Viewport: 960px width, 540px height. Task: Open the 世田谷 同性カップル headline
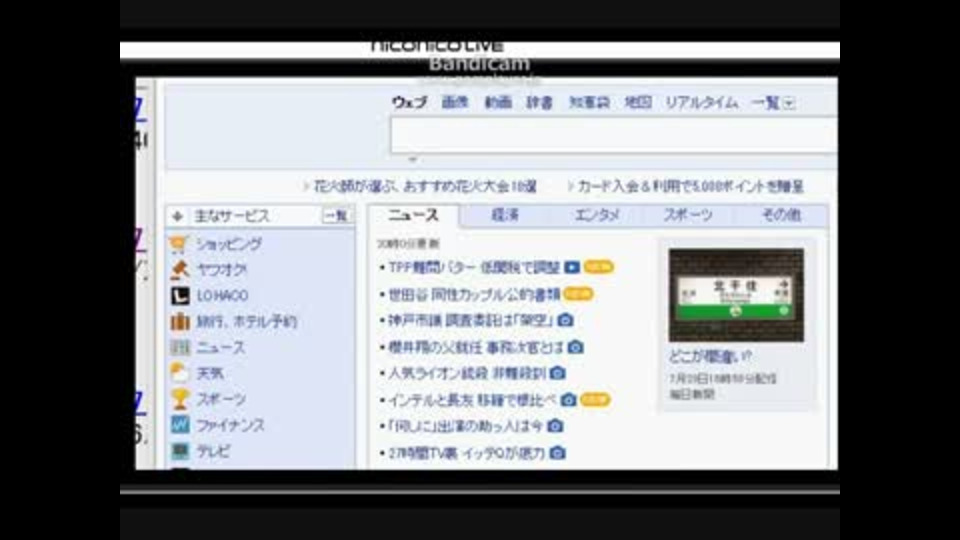tap(474, 294)
